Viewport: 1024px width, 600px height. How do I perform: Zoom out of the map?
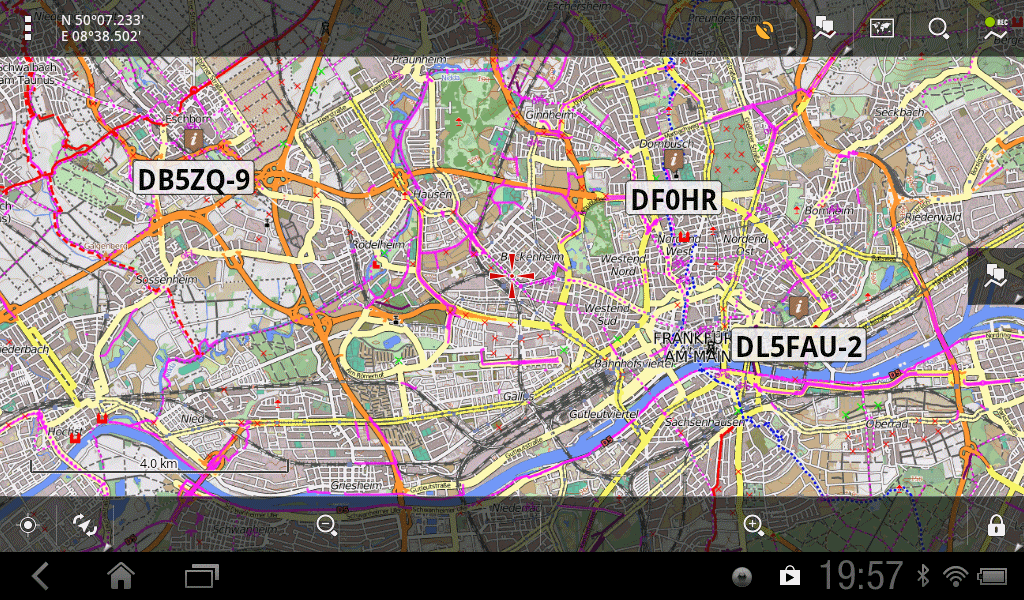(x=327, y=525)
